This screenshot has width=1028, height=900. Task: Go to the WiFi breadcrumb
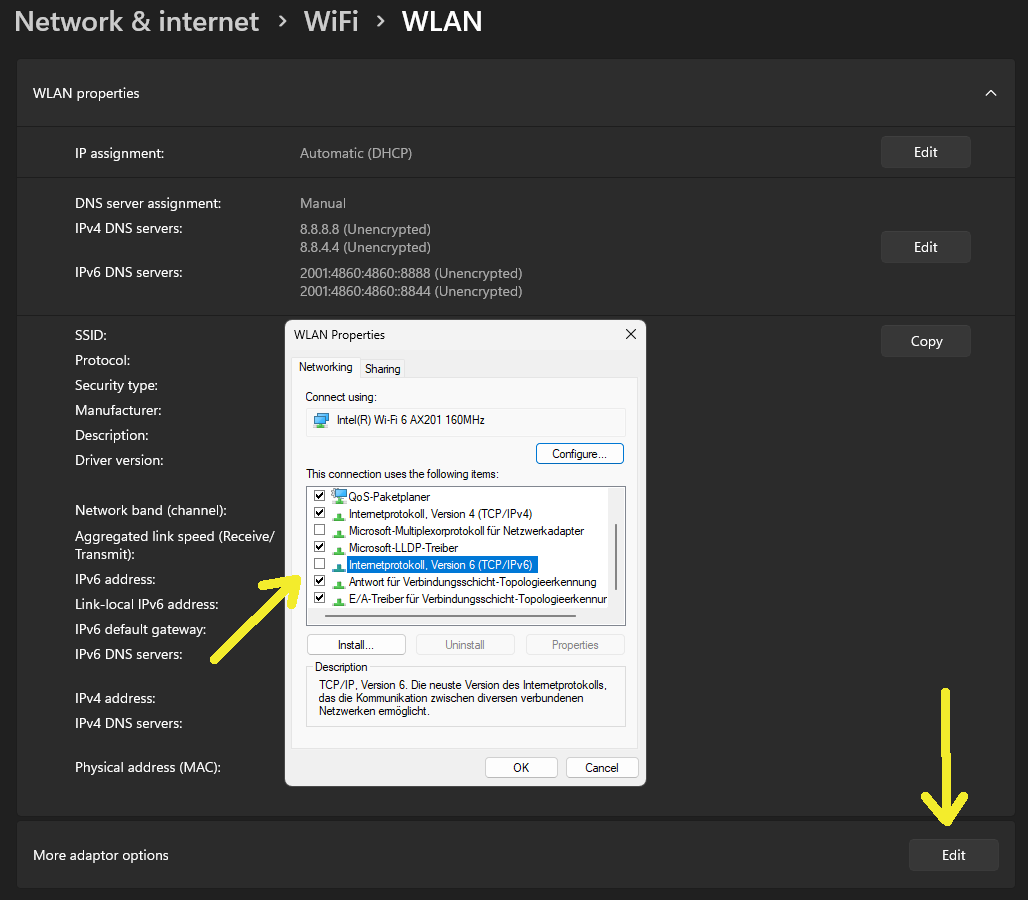[x=331, y=22]
